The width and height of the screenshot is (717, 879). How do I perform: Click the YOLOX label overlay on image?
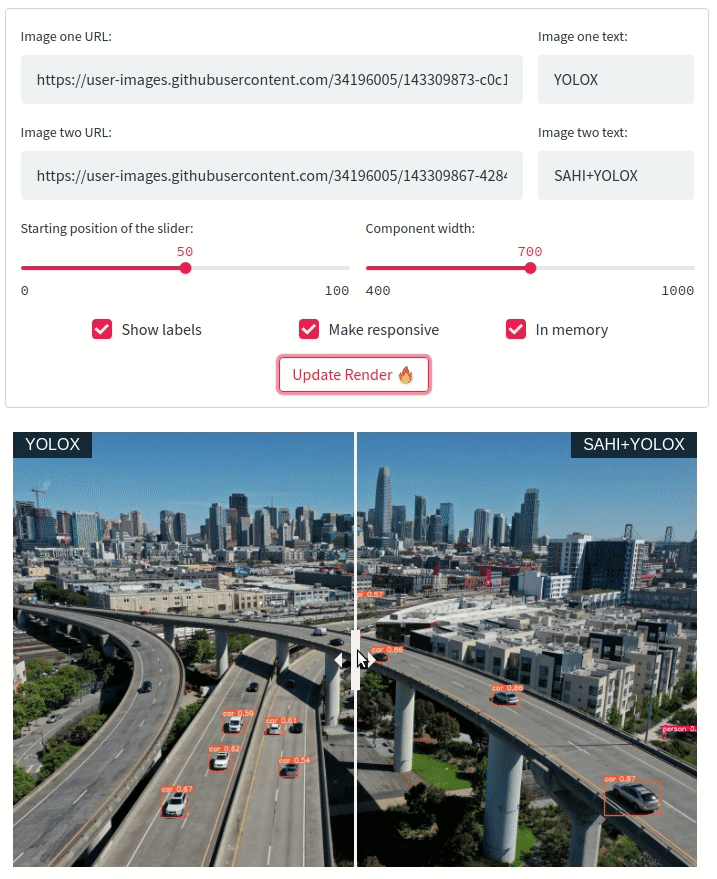53,445
